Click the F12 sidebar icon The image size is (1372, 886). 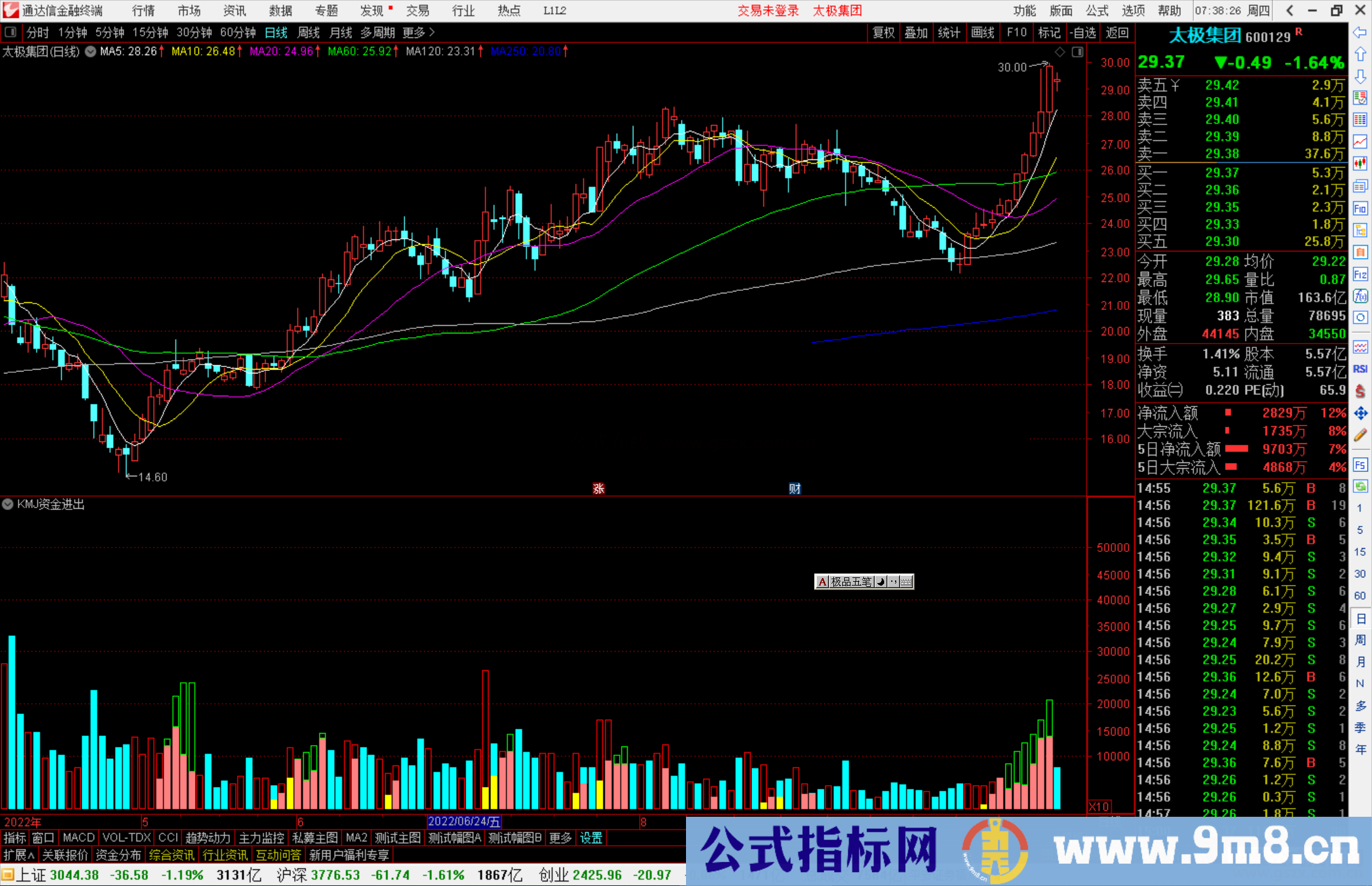(1360, 274)
